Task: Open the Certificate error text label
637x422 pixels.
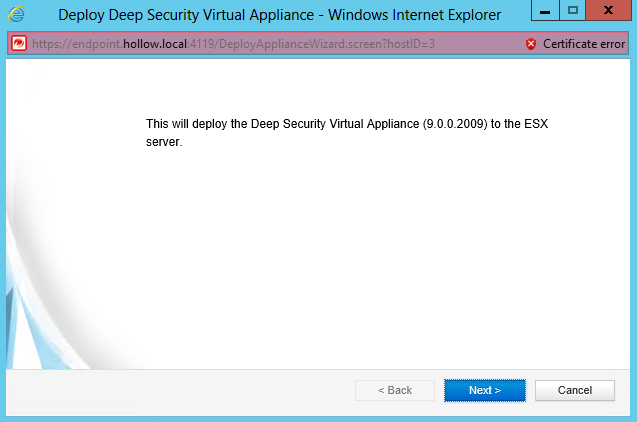Action: 584,44
